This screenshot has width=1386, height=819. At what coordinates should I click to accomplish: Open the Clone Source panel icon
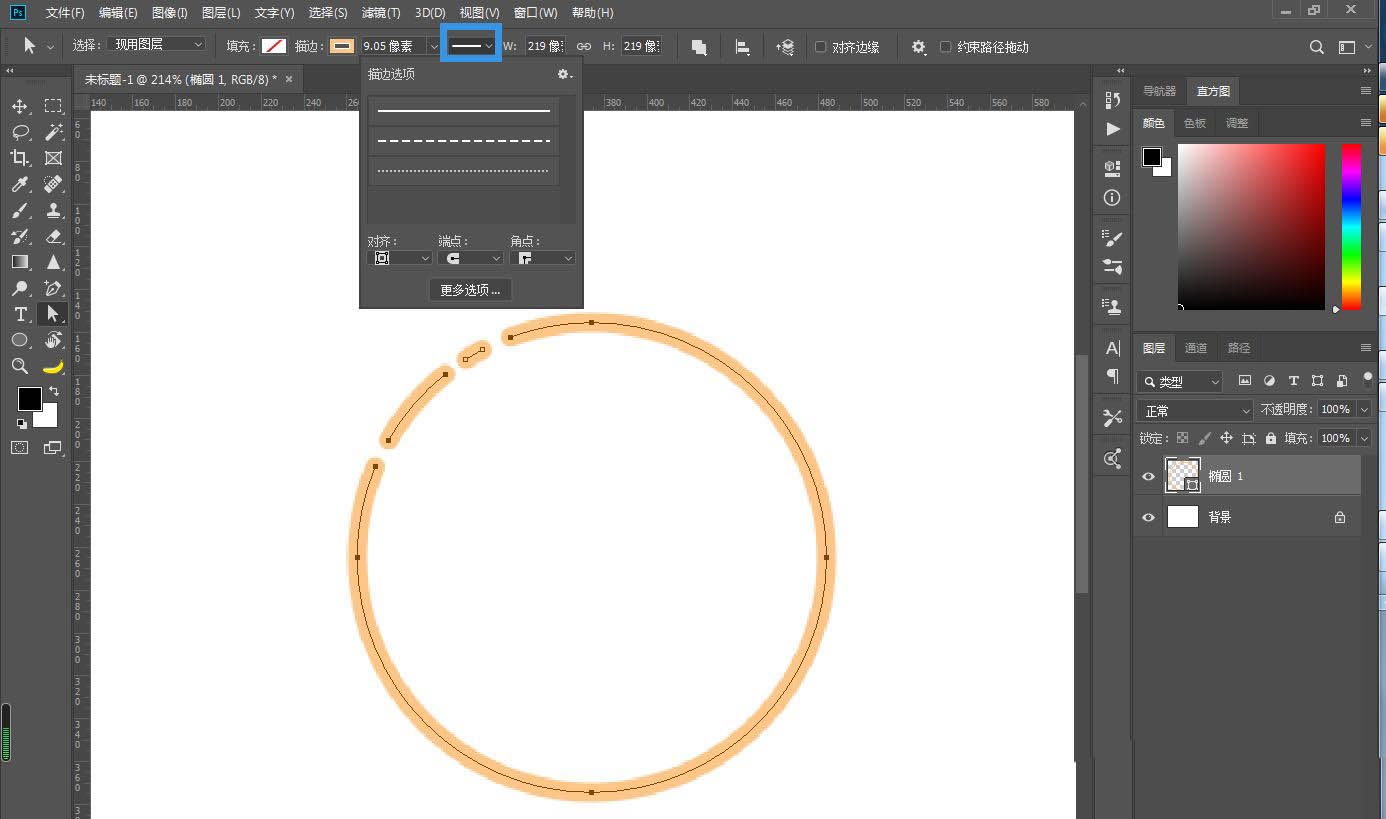[x=1113, y=306]
